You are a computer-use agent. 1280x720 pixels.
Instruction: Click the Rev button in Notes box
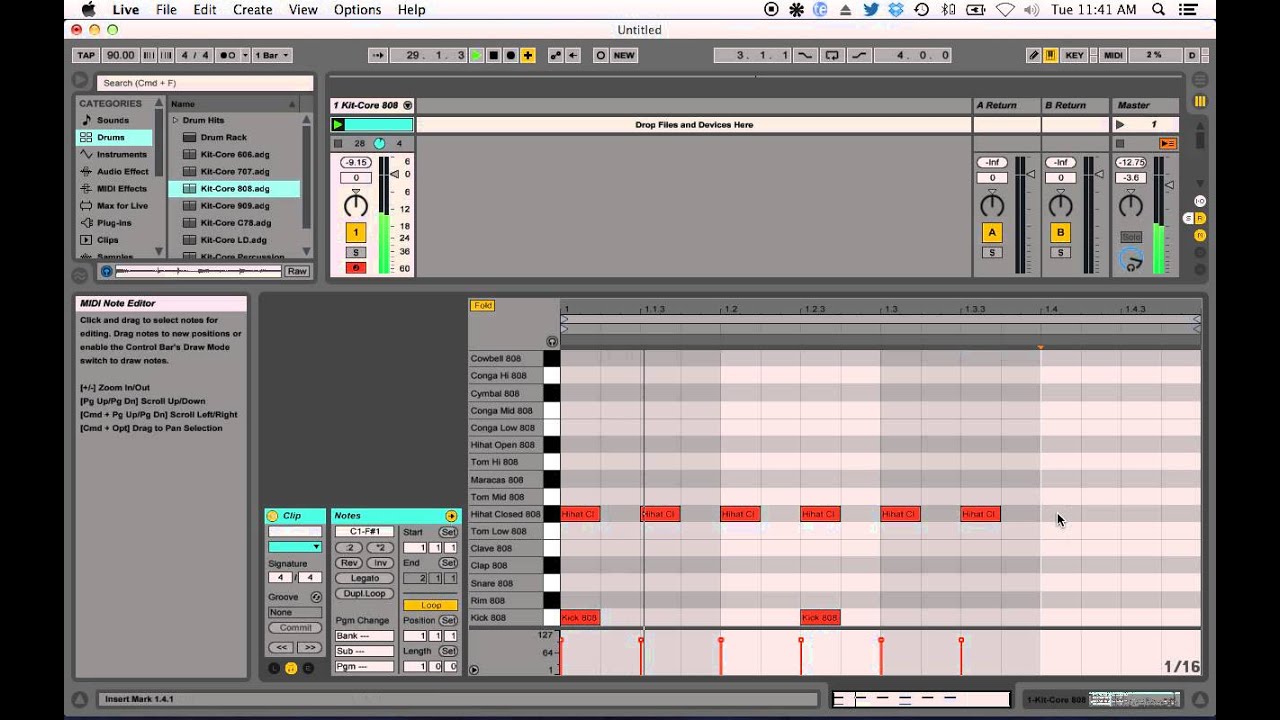(x=349, y=563)
